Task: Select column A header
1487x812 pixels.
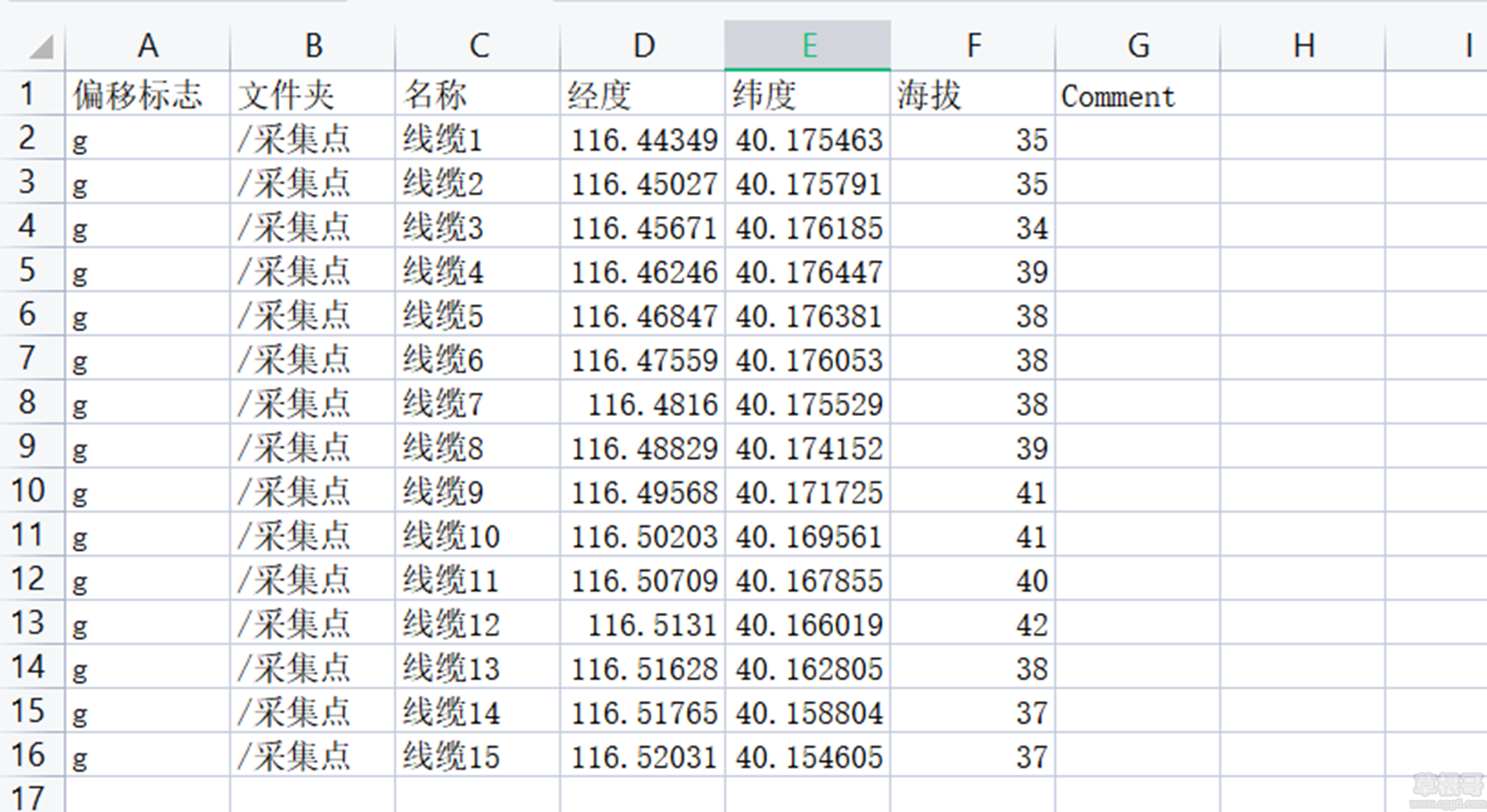Action: [x=148, y=46]
